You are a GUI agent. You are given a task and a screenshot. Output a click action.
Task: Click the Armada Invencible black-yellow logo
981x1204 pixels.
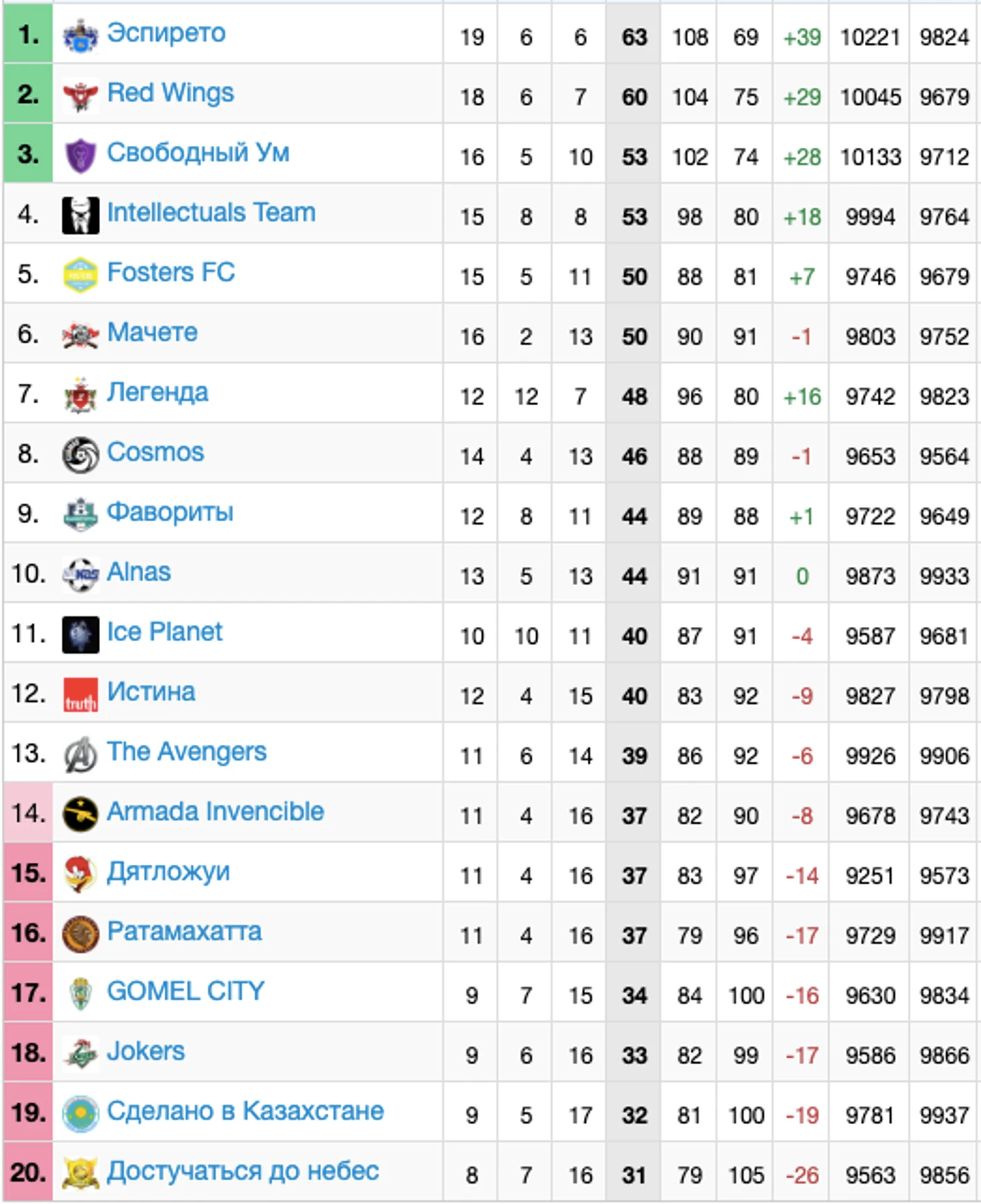point(80,814)
